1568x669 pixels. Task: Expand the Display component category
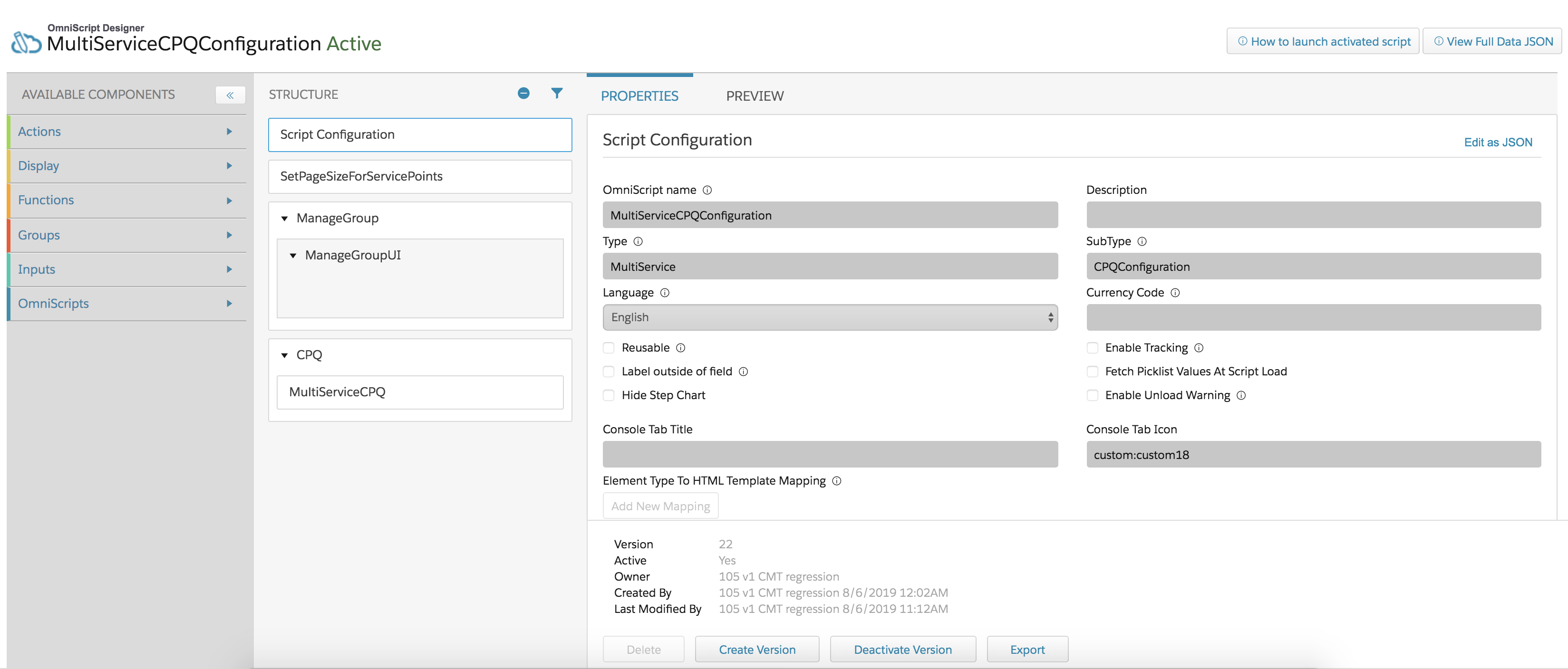pyautogui.click(x=126, y=166)
